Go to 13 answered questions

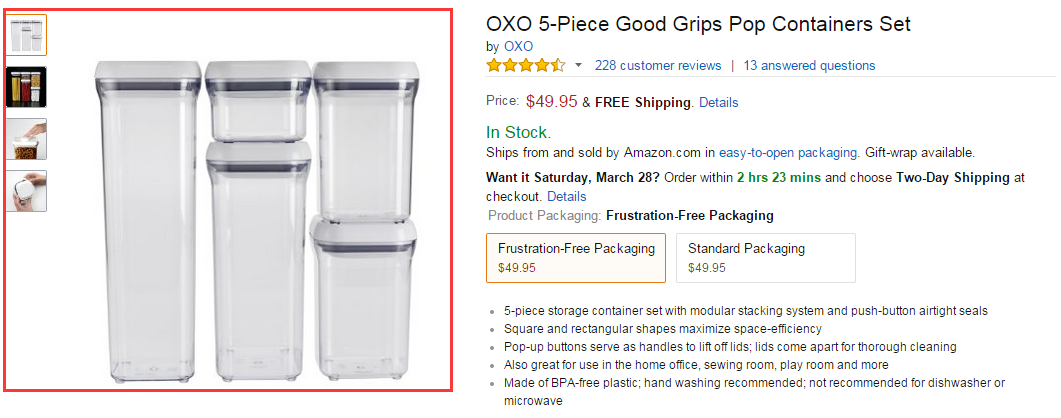click(809, 66)
